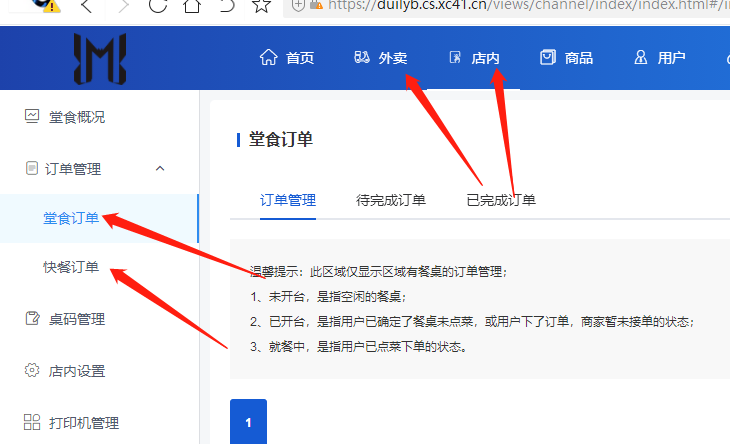Click the 打印机管理 grid icon
The height and width of the screenshot is (444, 730).
click(32, 423)
